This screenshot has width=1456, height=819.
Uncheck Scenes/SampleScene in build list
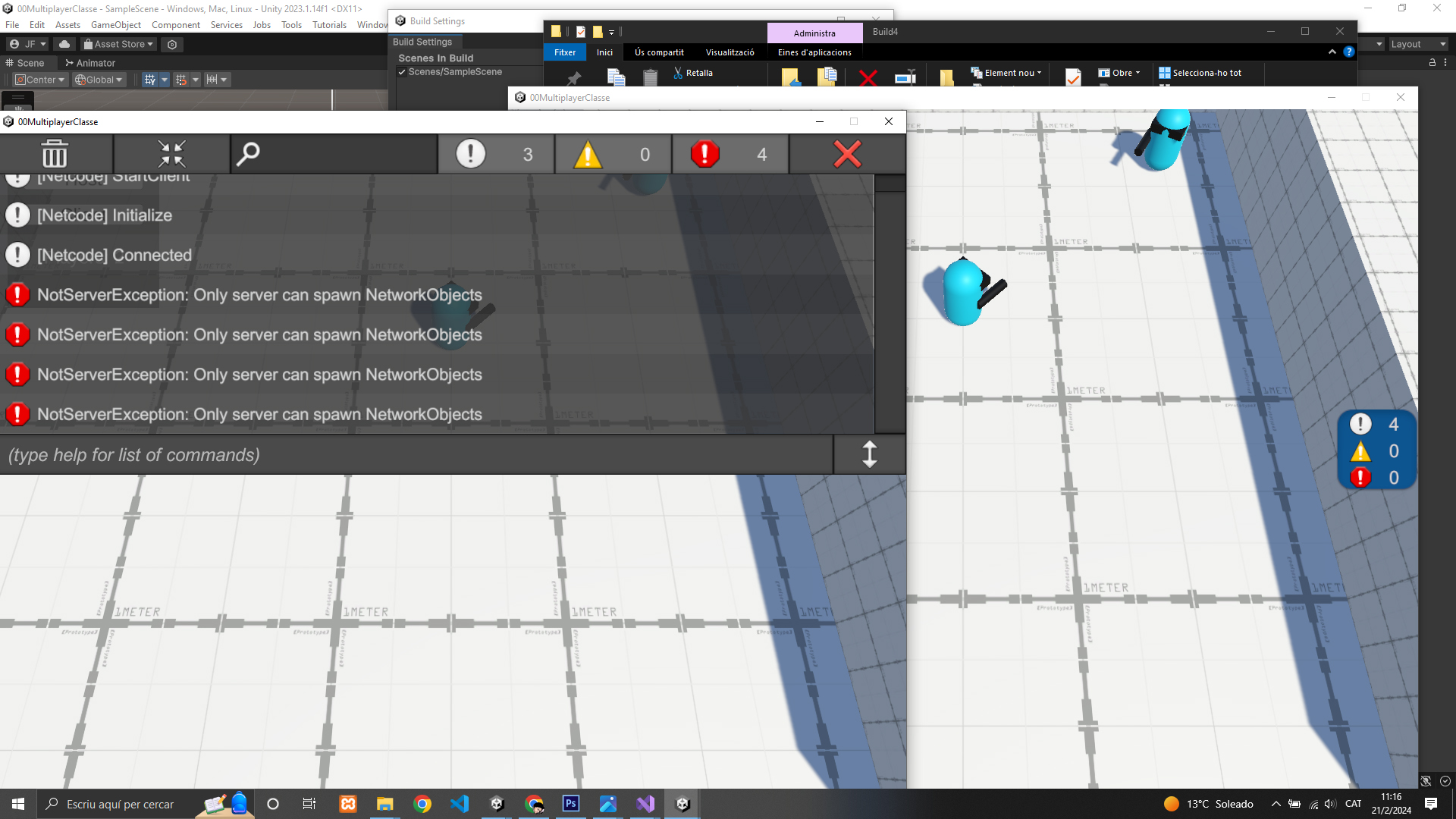(402, 72)
